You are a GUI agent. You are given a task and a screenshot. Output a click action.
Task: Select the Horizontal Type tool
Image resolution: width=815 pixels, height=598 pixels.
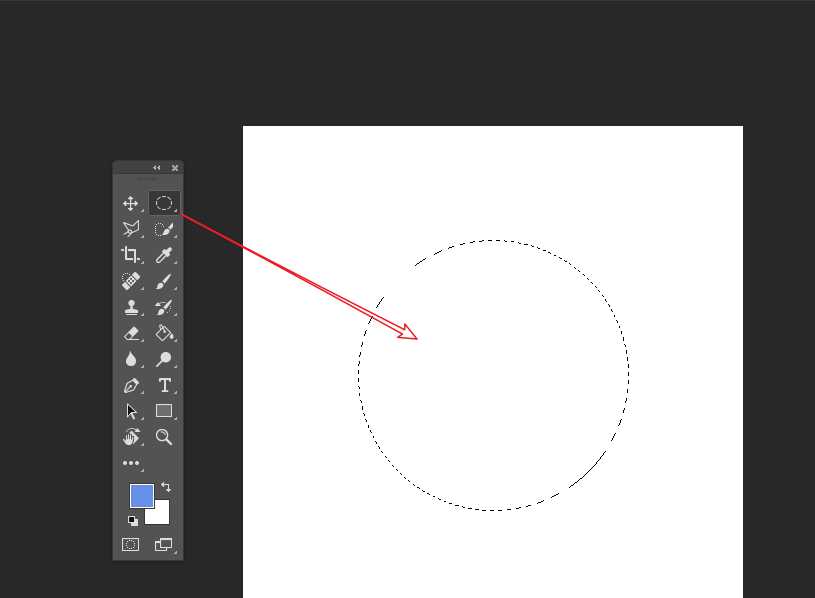(164, 385)
